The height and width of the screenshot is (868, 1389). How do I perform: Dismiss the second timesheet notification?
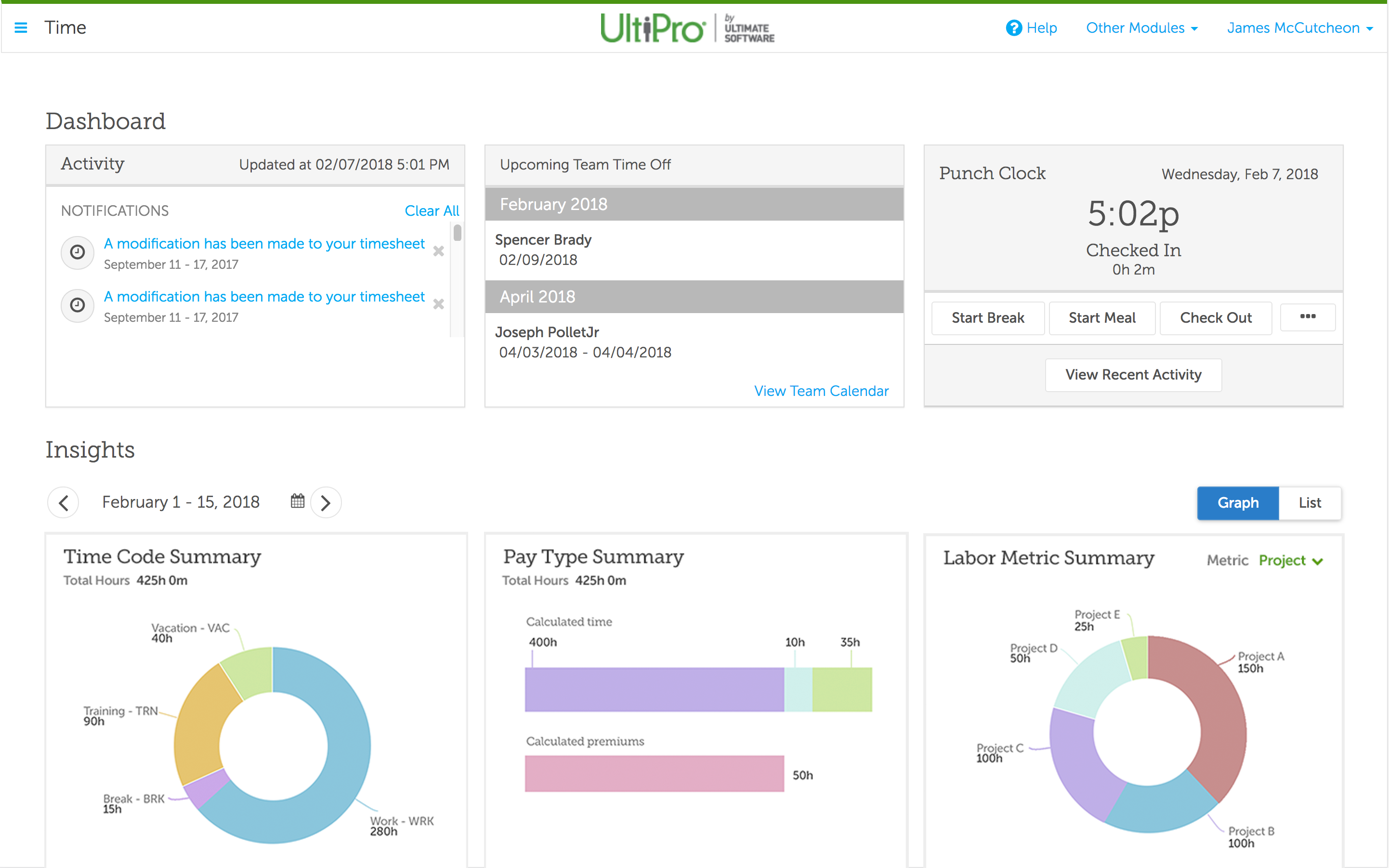(438, 304)
